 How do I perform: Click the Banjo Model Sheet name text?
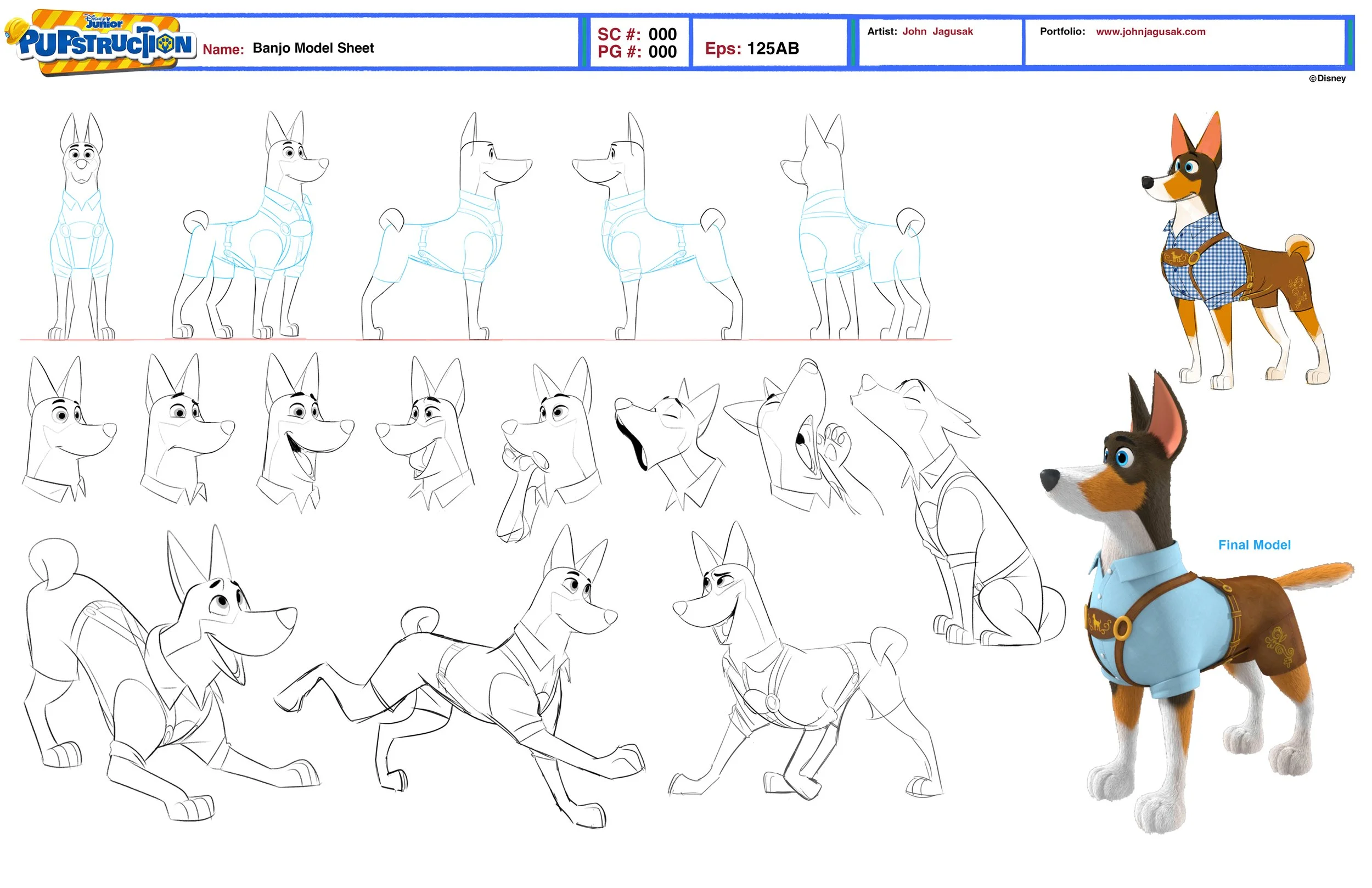313,48
